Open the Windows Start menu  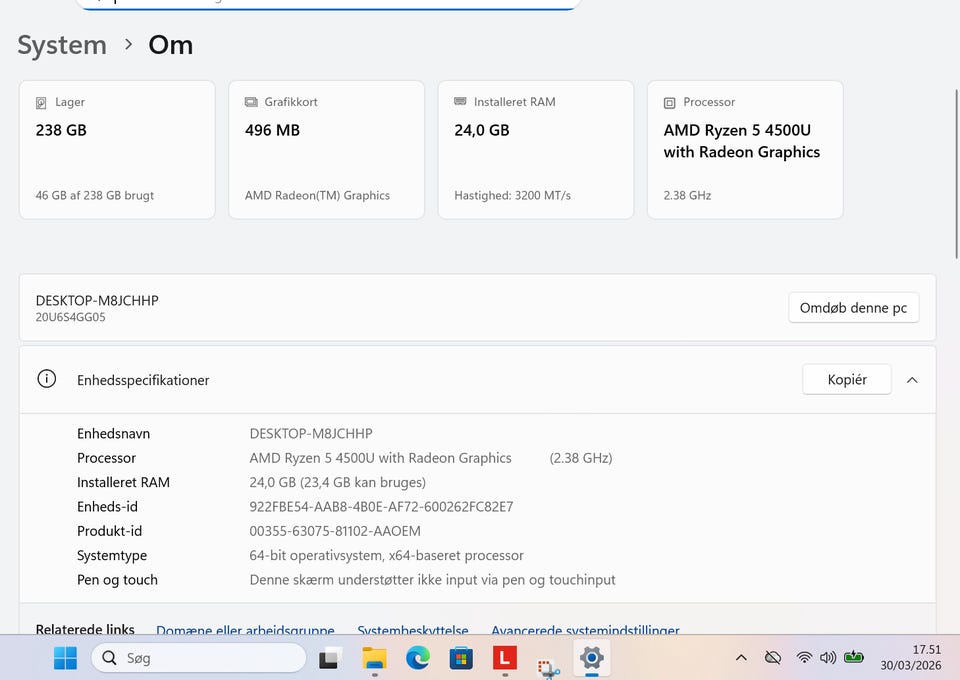pos(65,658)
